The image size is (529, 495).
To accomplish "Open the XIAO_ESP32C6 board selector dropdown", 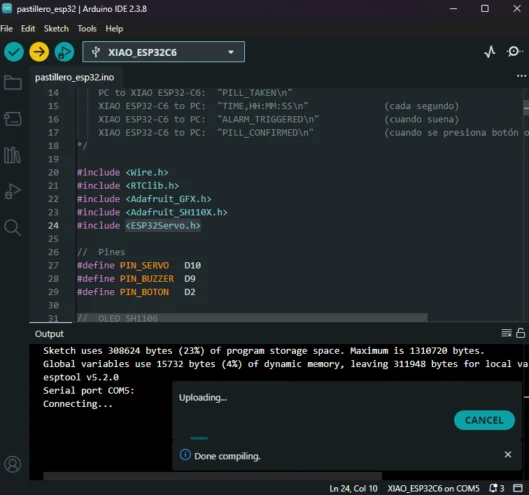I will [163, 52].
